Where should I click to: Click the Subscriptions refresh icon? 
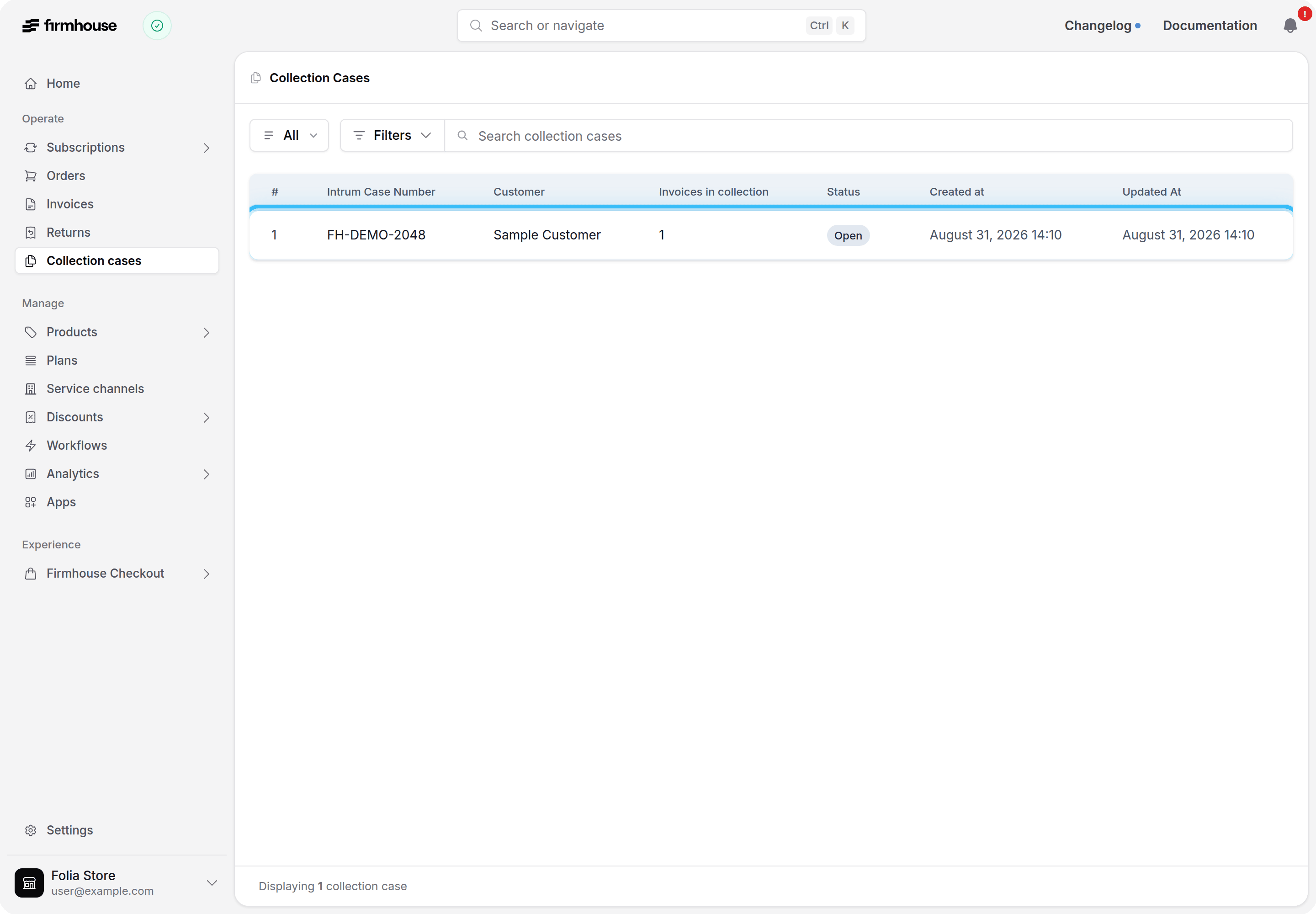(x=31, y=148)
